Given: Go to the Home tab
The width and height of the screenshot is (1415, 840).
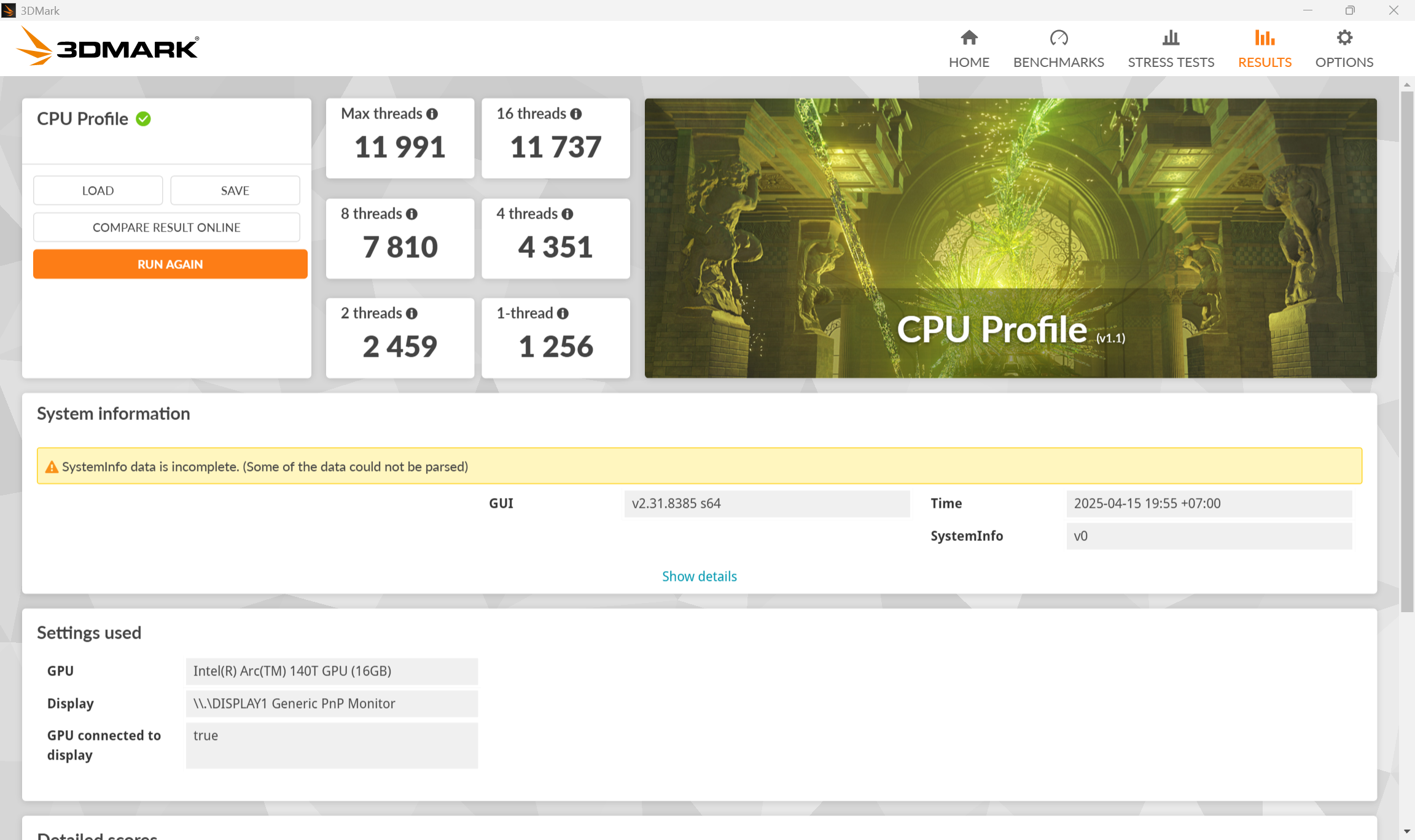Looking at the screenshot, I should [969, 49].
